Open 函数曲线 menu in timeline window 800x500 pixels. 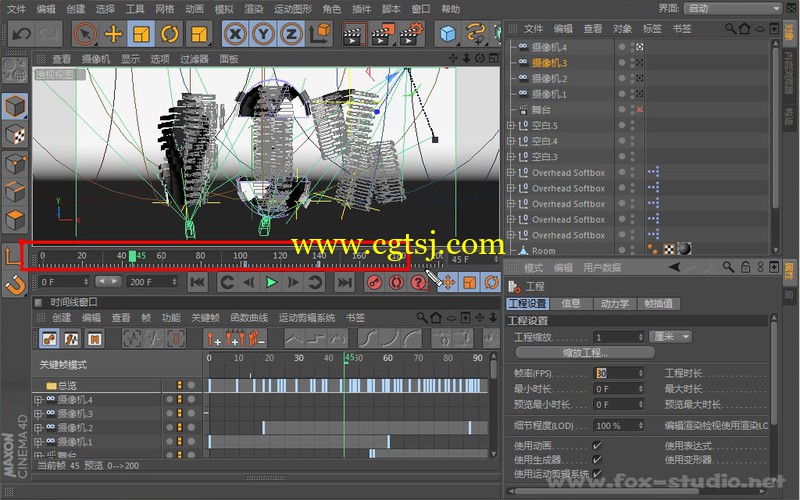[x=249, y=318]
